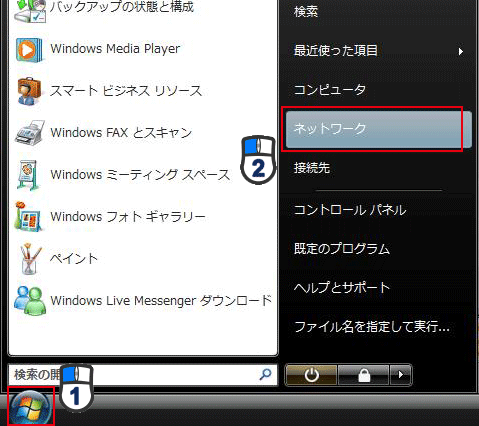The height and width of the screenshot is (426, 479).
Task: Open the ペイント brush cup icon
Action: [x=30, y=259]
